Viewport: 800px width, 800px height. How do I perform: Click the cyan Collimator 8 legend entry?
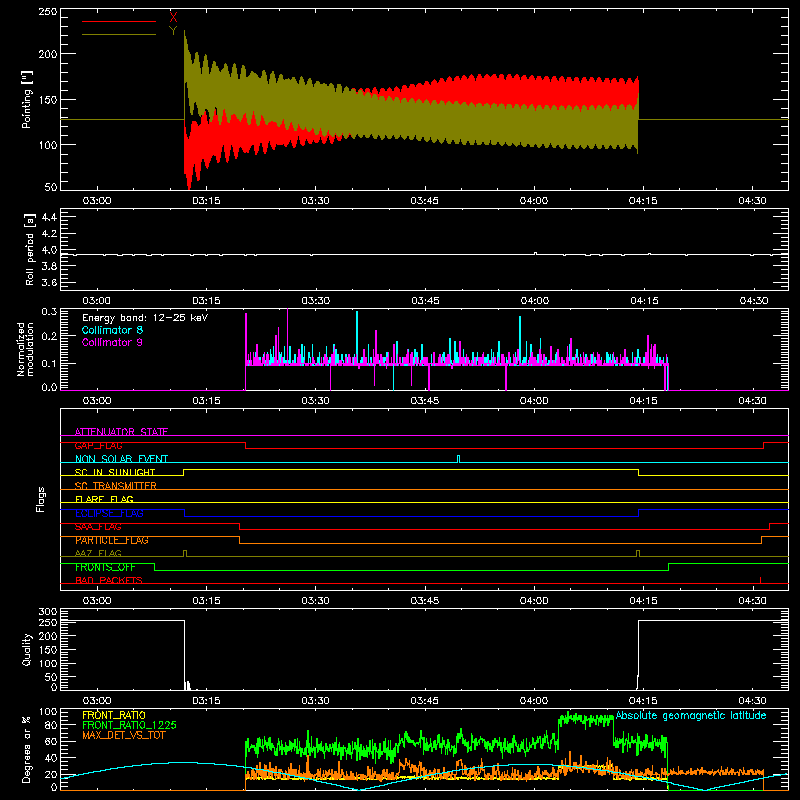click(x=112, y=330)
